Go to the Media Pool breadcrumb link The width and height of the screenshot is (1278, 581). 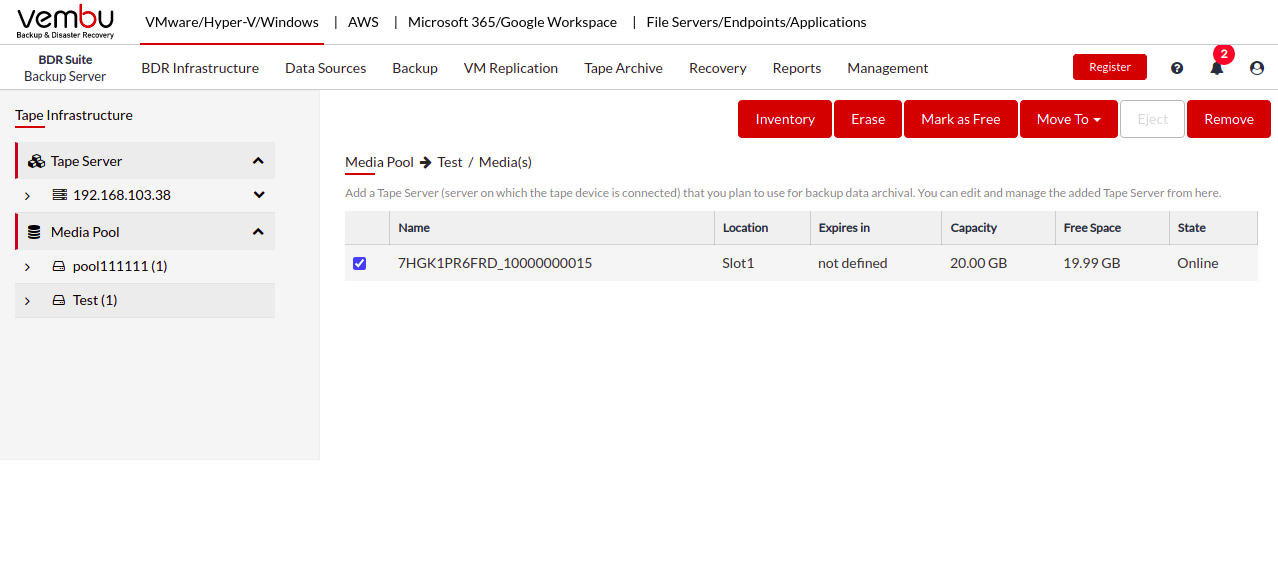pos(379,162)
